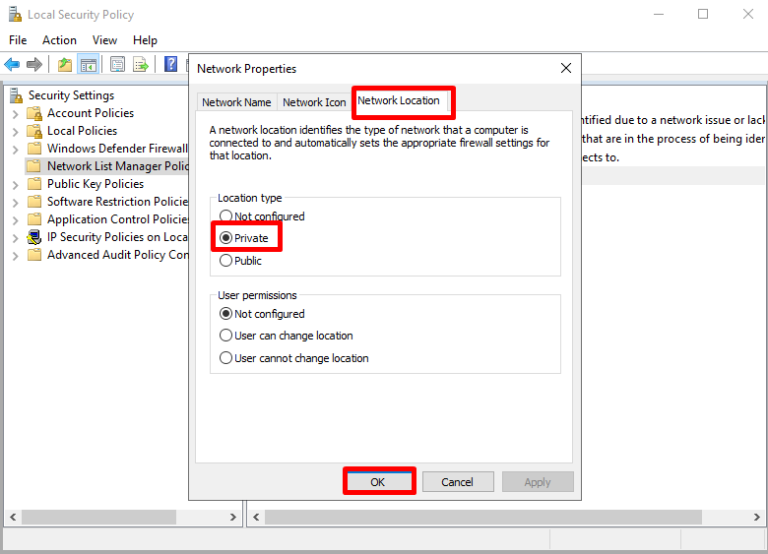The height and width of the screenshot is (554, 768).
Task: Select the IP Security Policies icon
Action: [34, 237]
